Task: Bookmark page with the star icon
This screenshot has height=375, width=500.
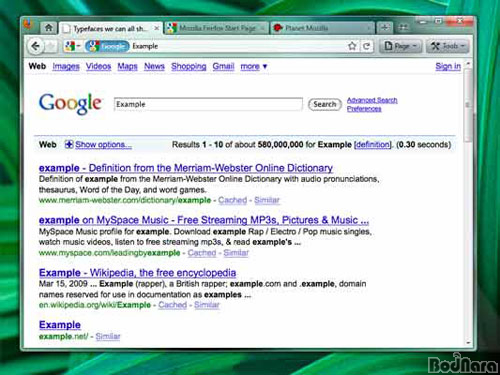Action: (x=352, y=46)
